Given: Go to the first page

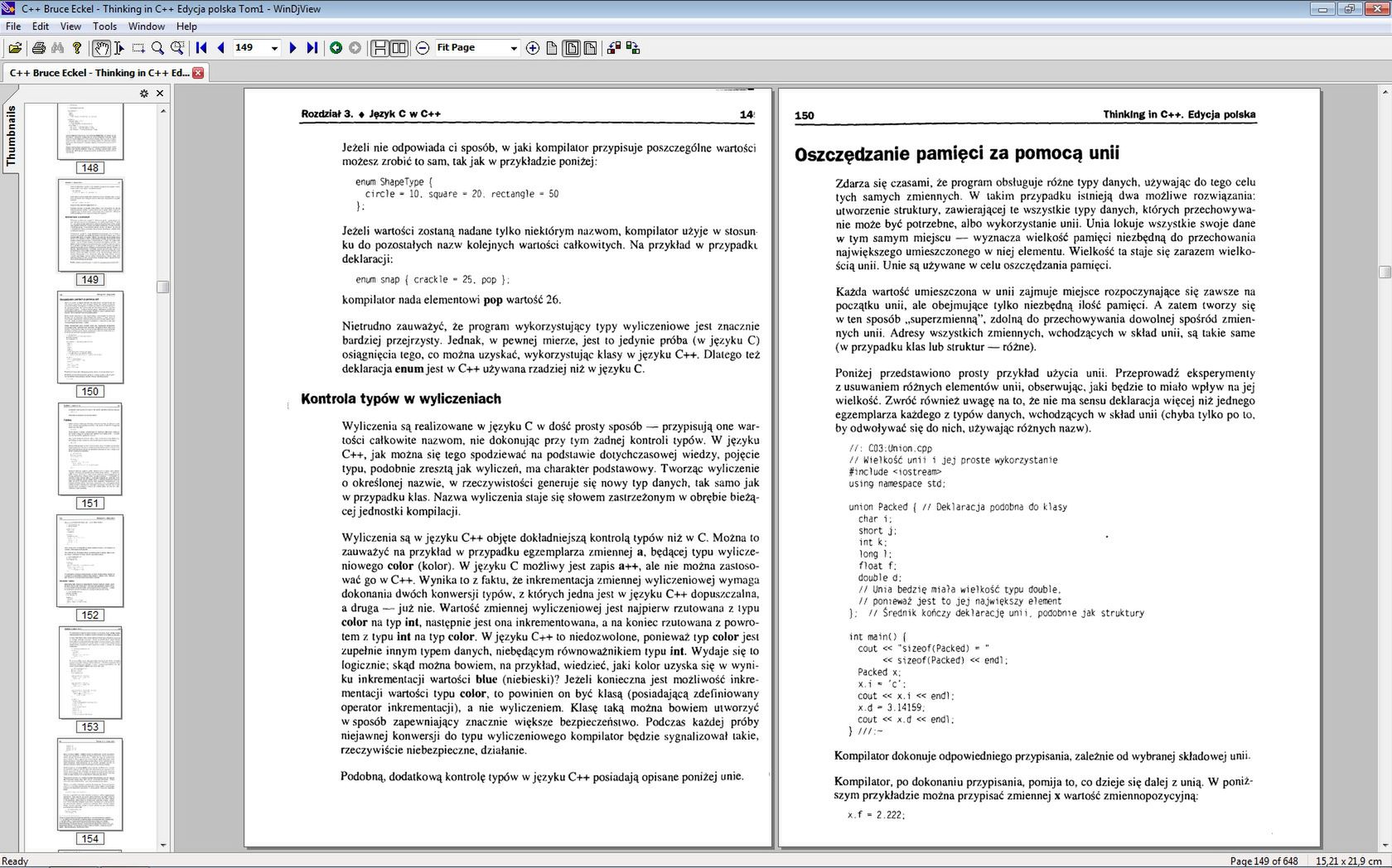Looking at the screenshot, I should click(x=201, y=48).
